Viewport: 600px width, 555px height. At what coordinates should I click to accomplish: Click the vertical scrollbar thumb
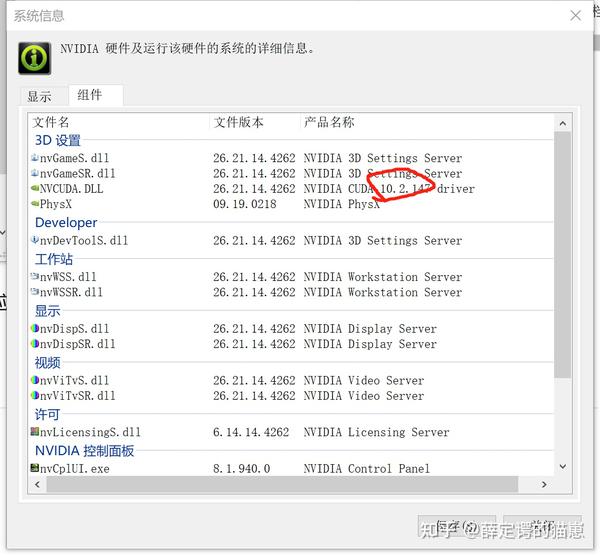pyautogui.click(x=562, y=255)
